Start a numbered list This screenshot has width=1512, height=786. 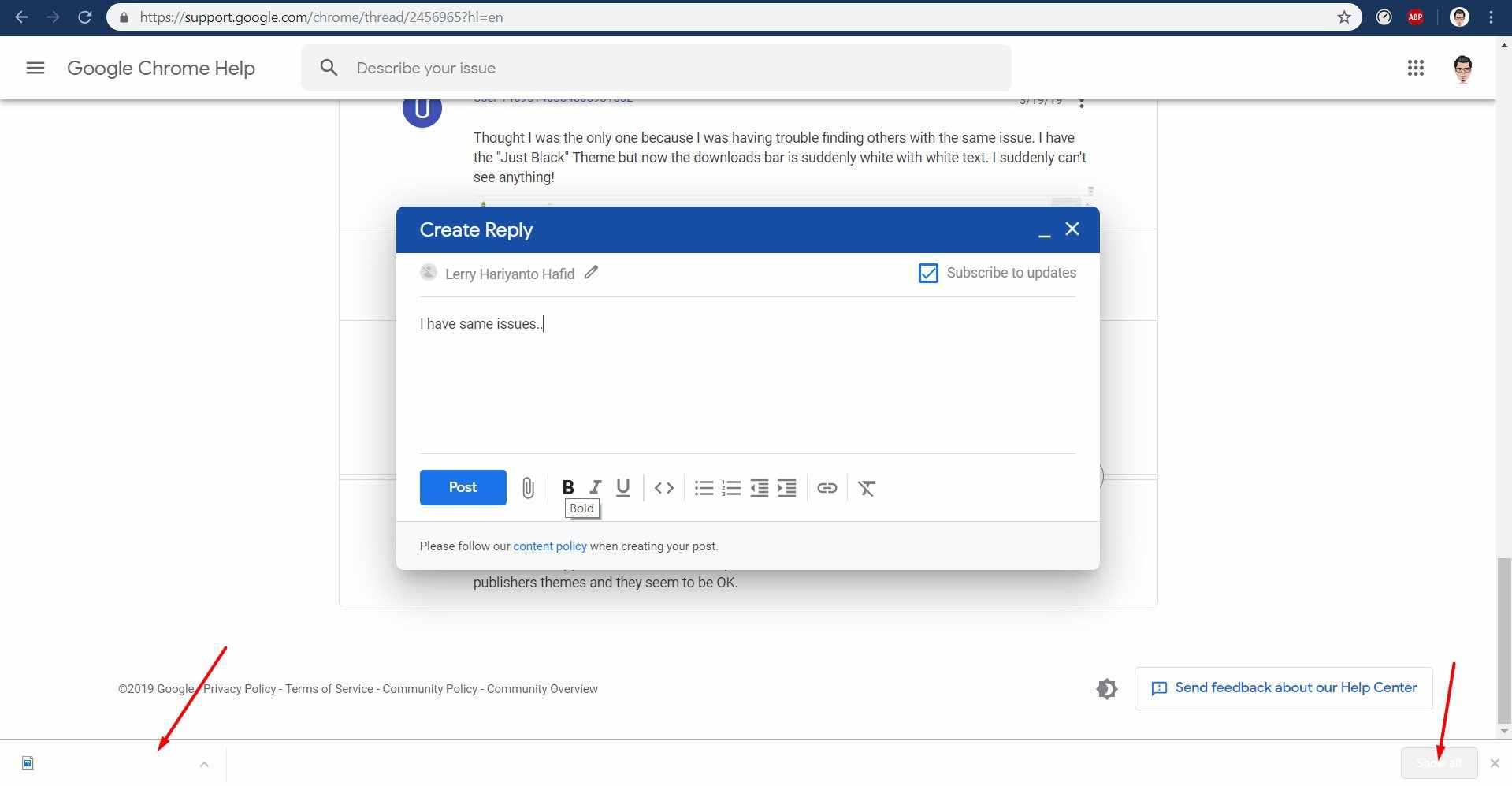[x=731, y=488]
